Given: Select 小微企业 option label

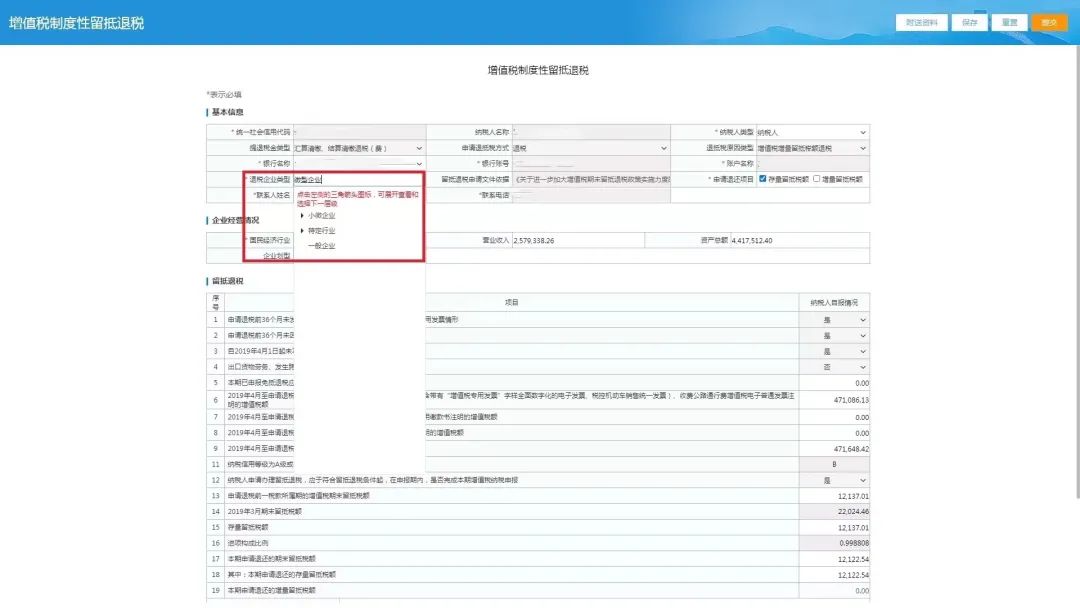Looking at the screenshot, I should click(x=321, y=216).
